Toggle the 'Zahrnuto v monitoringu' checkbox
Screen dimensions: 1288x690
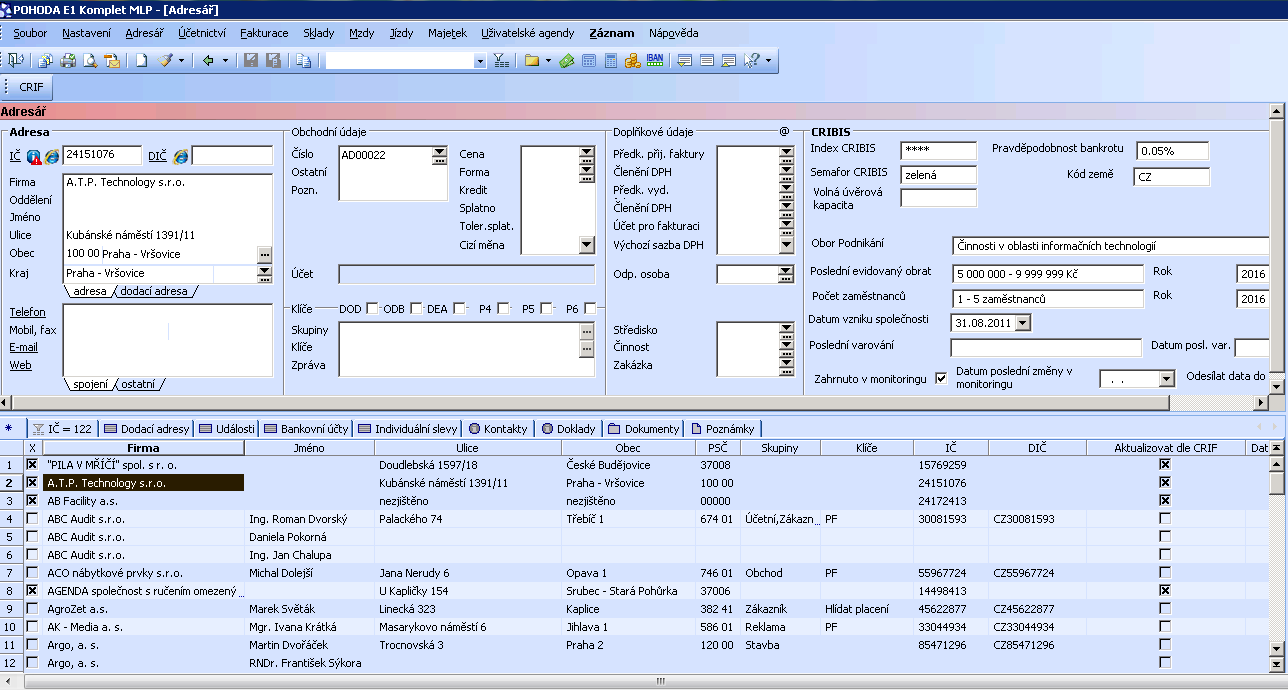pos(940,379)
